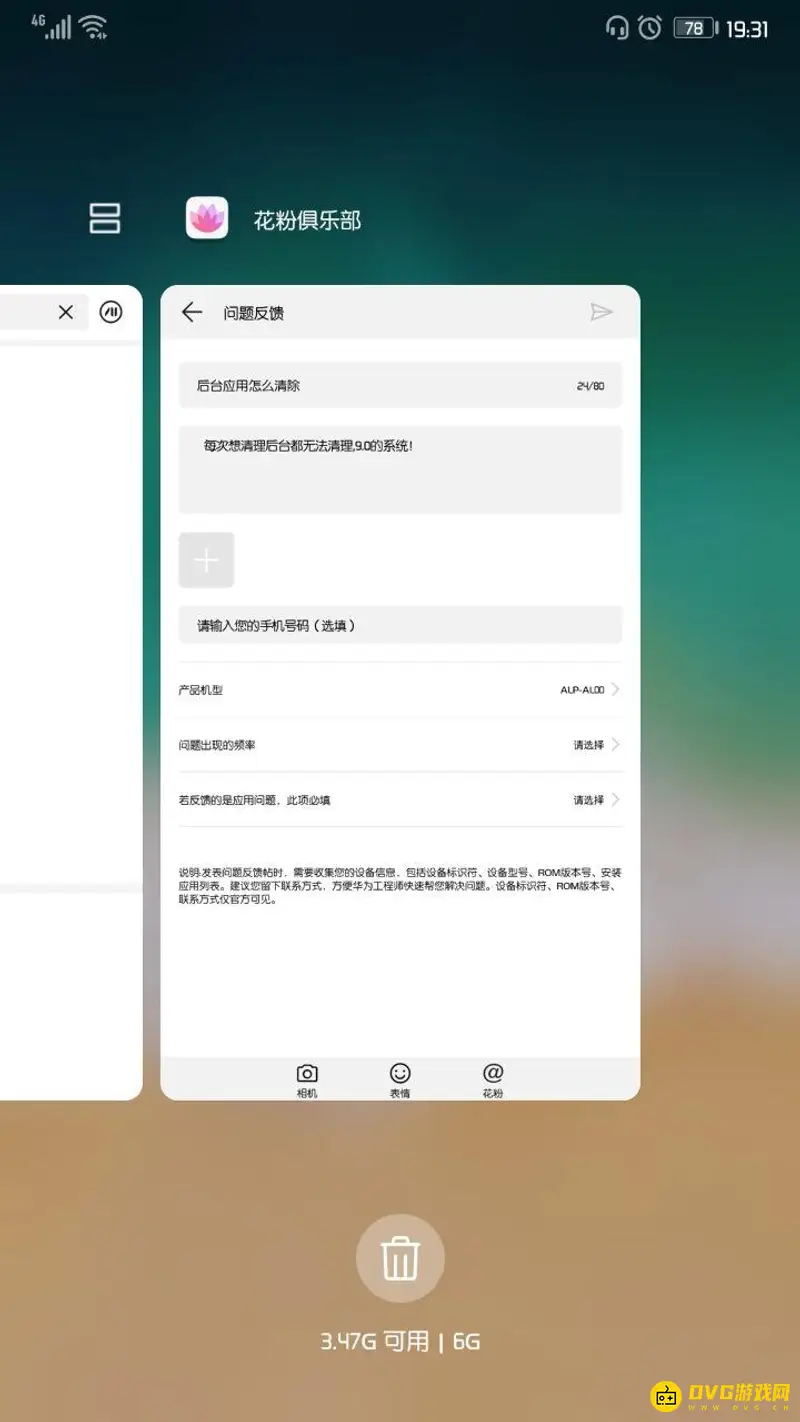Image resolution: width=800 pixels, height=1422 pixels.
Task: Tap the alarm clock status icon
Action: click(x=650, y=28)
